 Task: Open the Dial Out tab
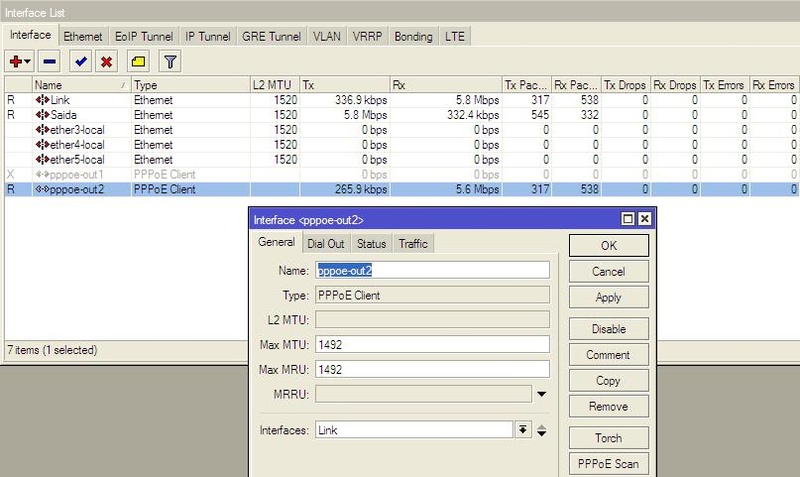point(326,244)
